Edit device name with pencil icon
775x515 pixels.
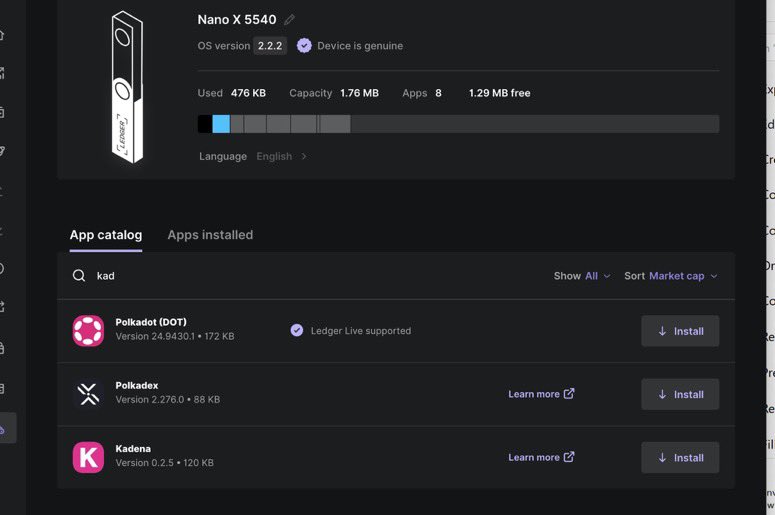point(290,20)
